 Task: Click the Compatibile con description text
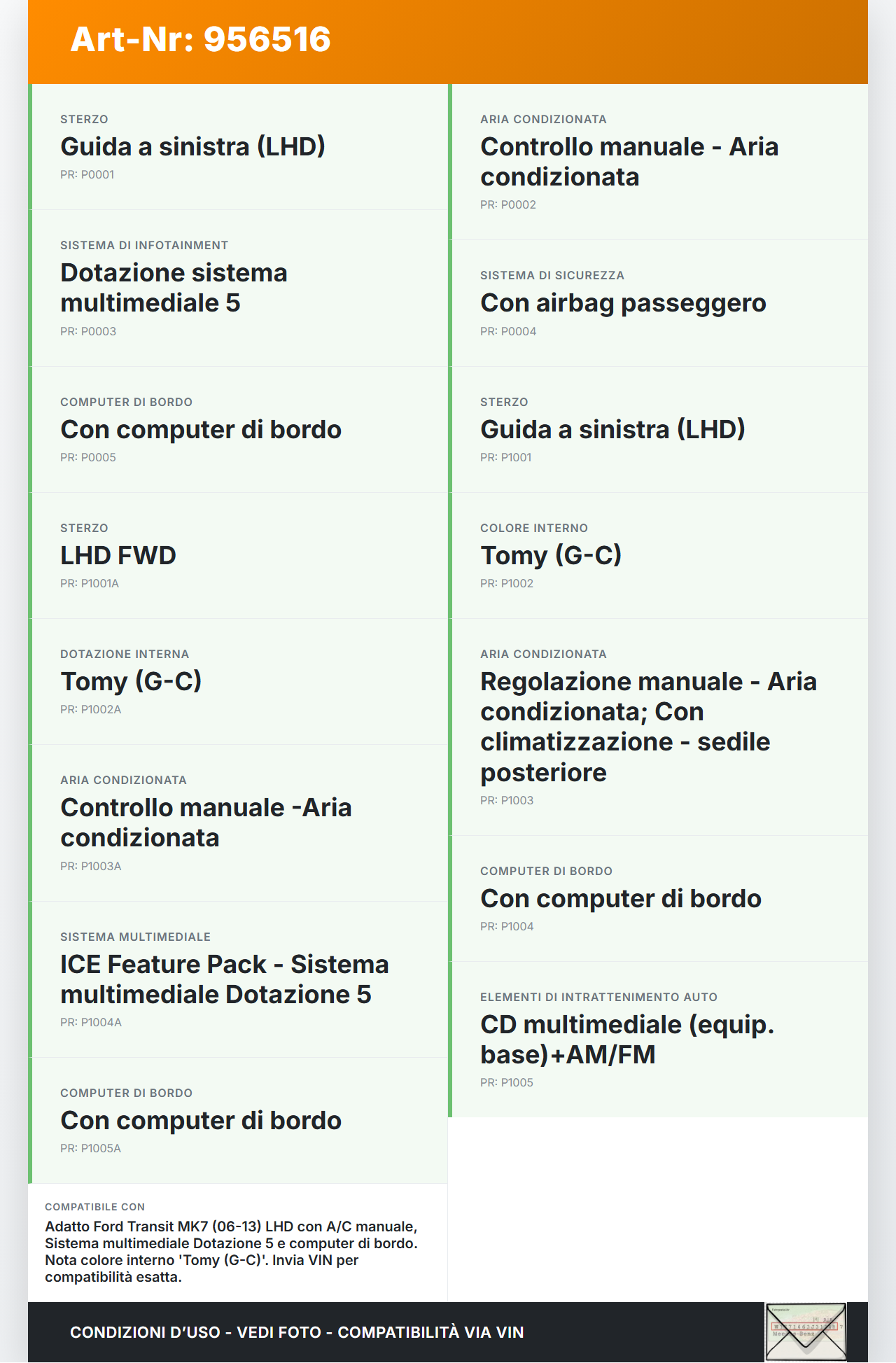(x=231, y=1252)
